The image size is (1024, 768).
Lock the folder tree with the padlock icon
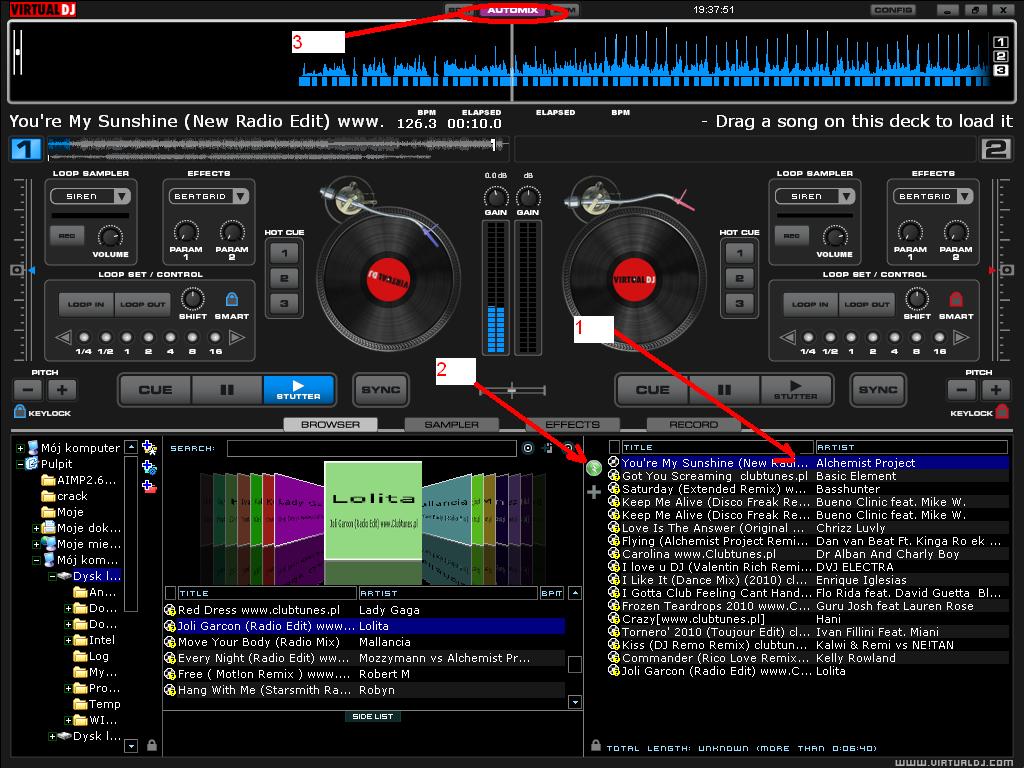pyautogui.click(x=152, y=745)
